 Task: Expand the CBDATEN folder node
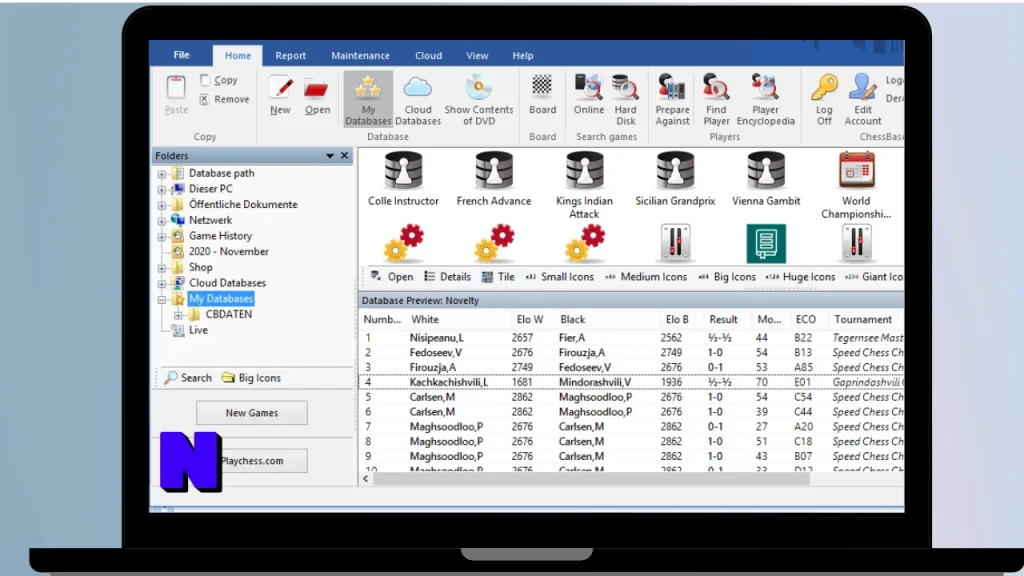(178, 315)
